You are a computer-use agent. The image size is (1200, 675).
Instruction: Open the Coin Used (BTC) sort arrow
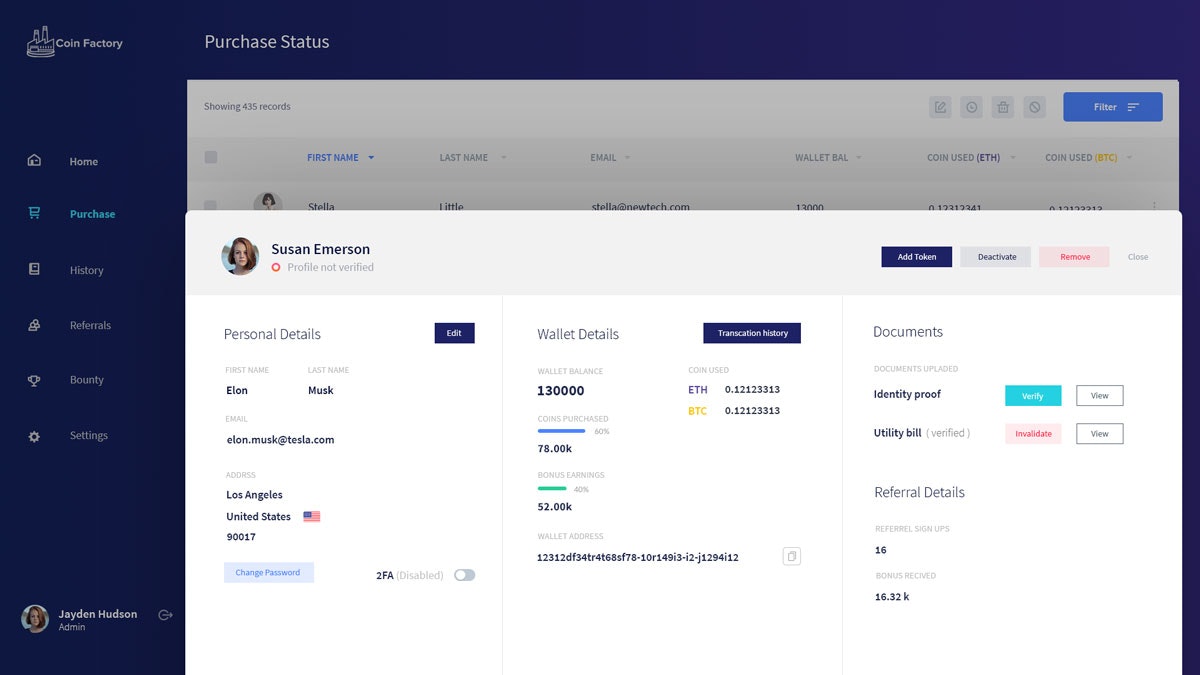coord(1131,158)
